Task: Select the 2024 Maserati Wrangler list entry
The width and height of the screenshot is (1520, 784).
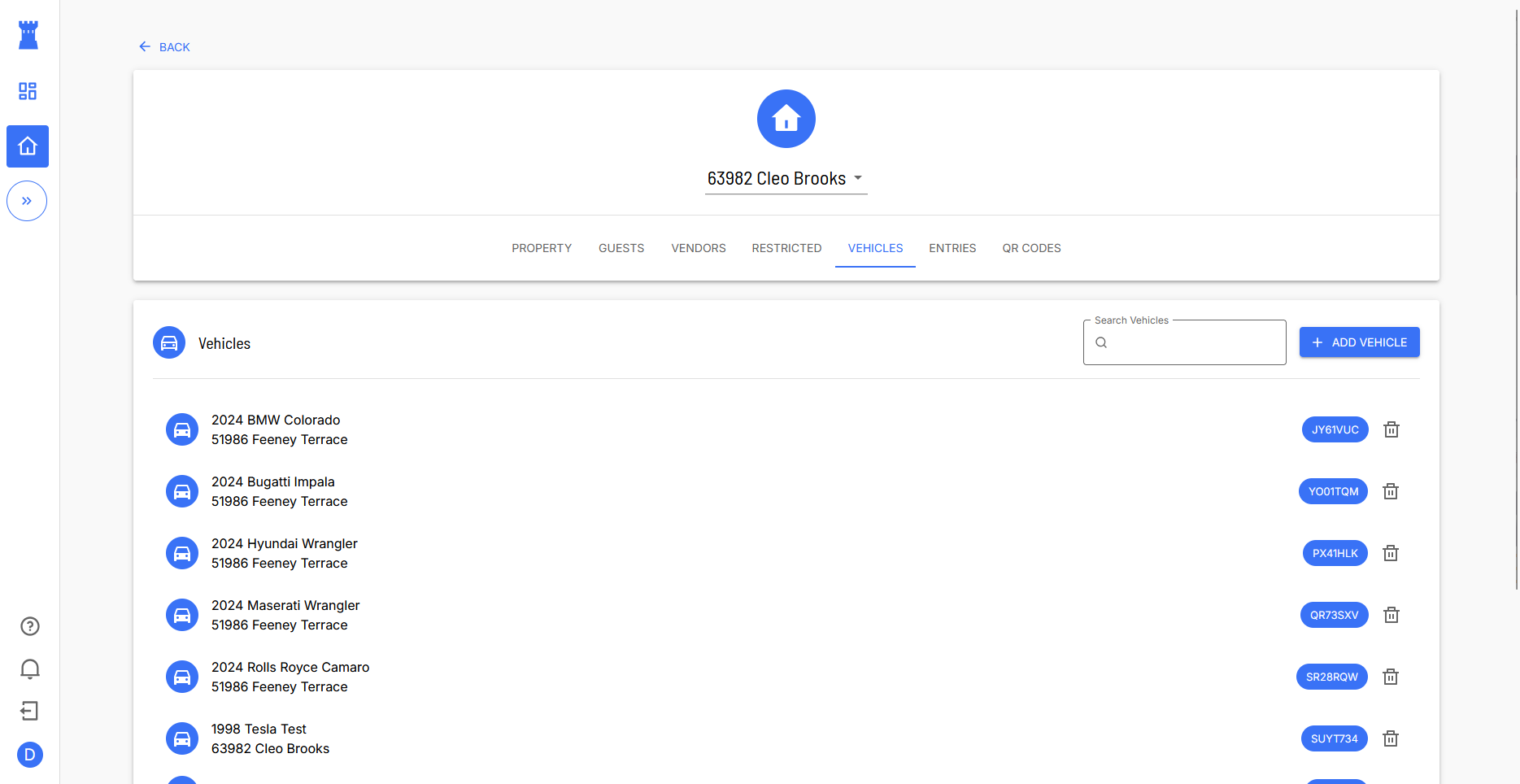Action: pos(285,615)
